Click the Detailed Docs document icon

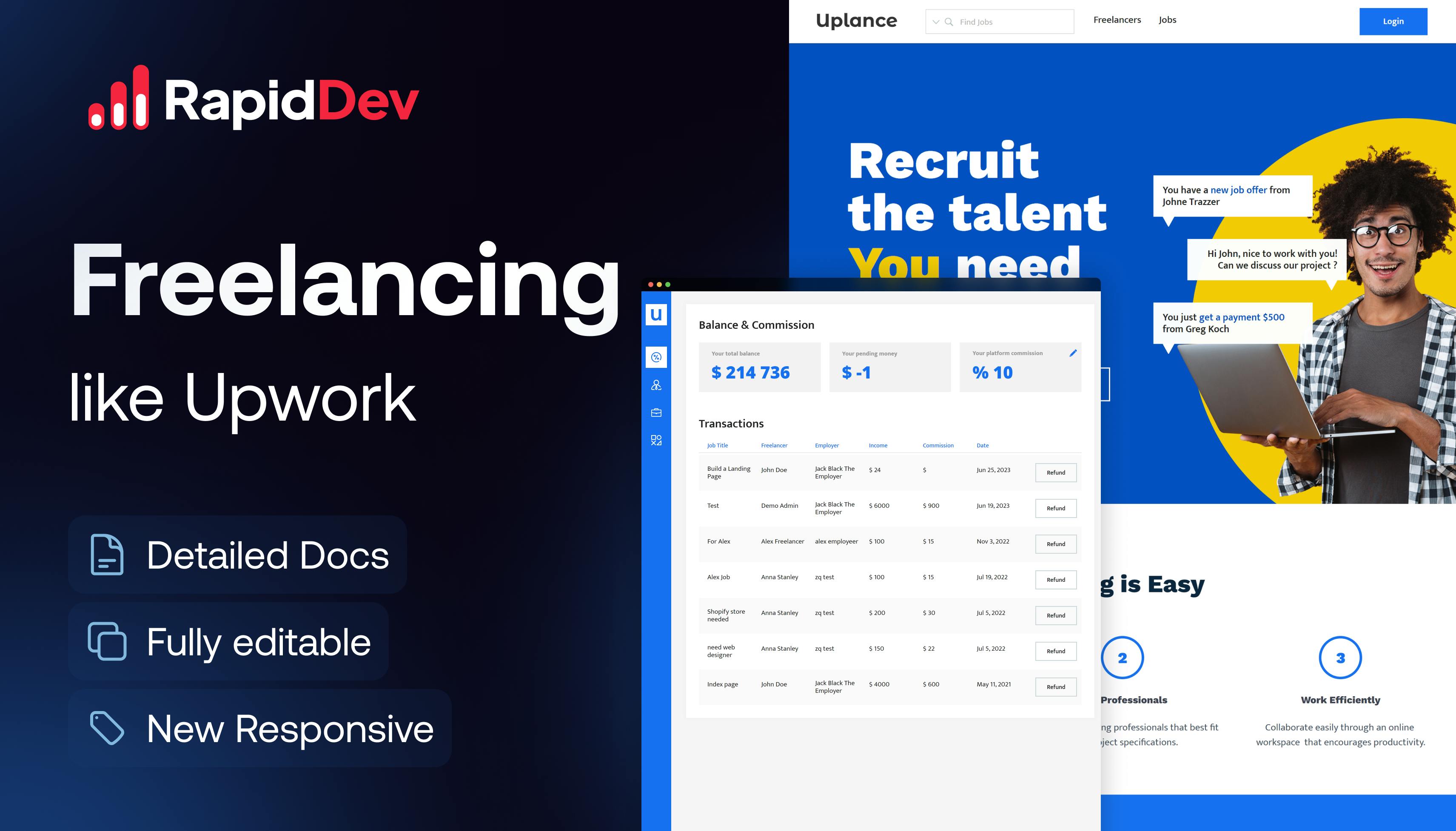(x=107, y=554)
